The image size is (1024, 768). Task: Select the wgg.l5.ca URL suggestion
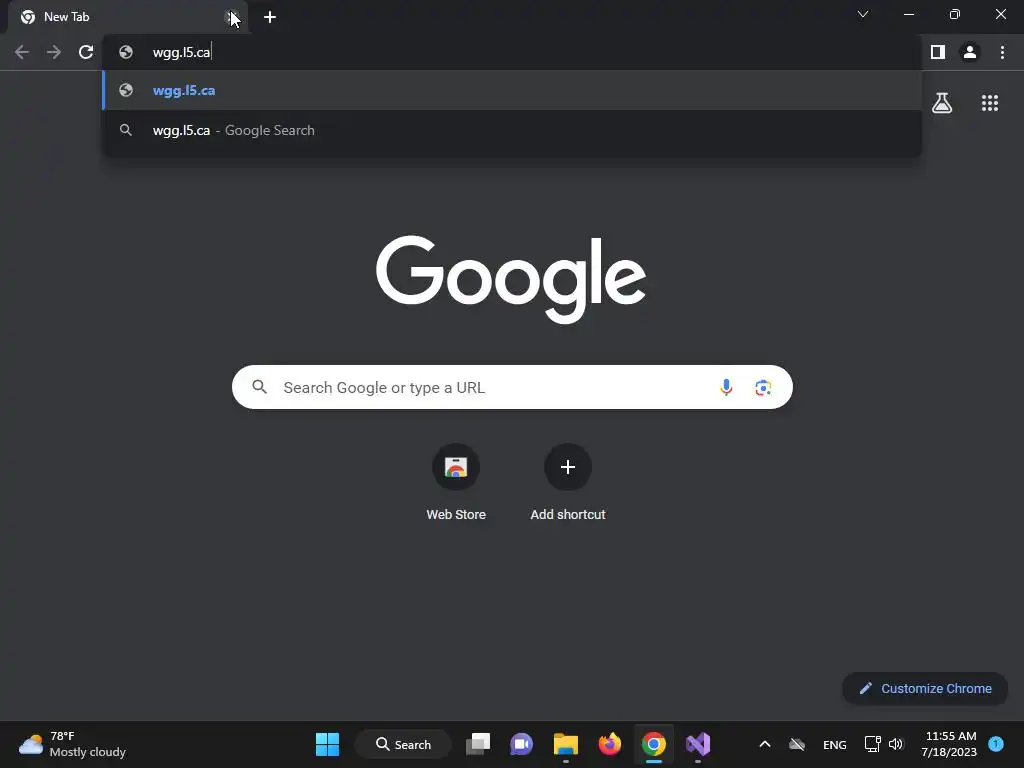click(512, 90)
